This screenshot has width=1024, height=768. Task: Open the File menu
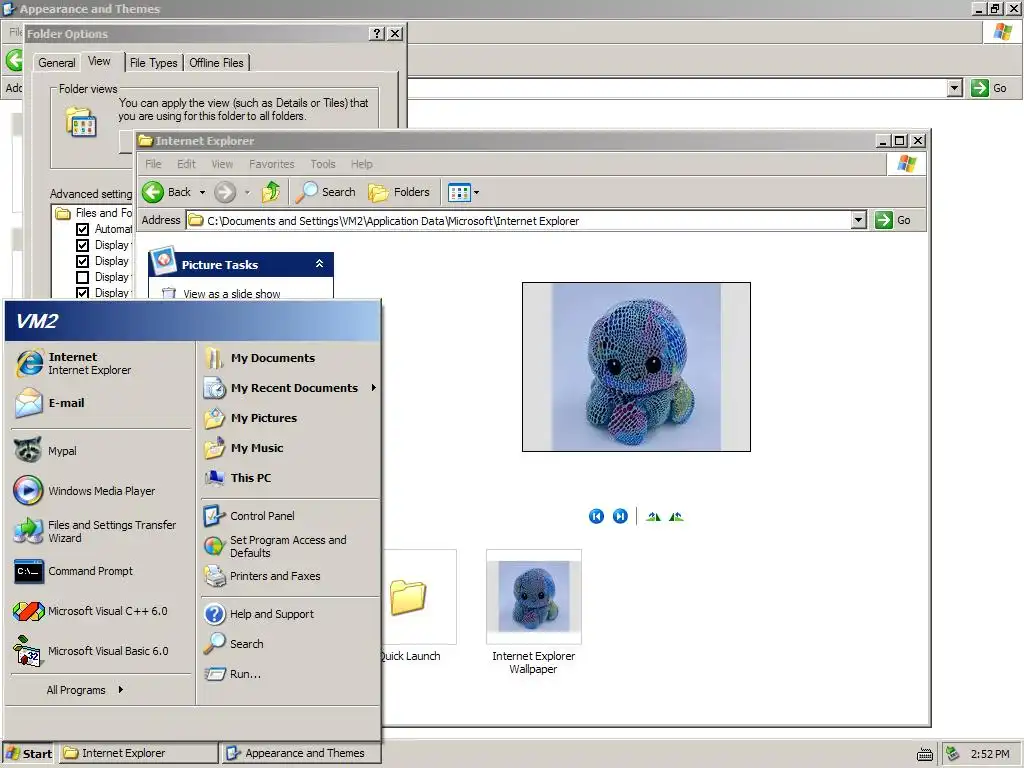click(x=153, y=164)
